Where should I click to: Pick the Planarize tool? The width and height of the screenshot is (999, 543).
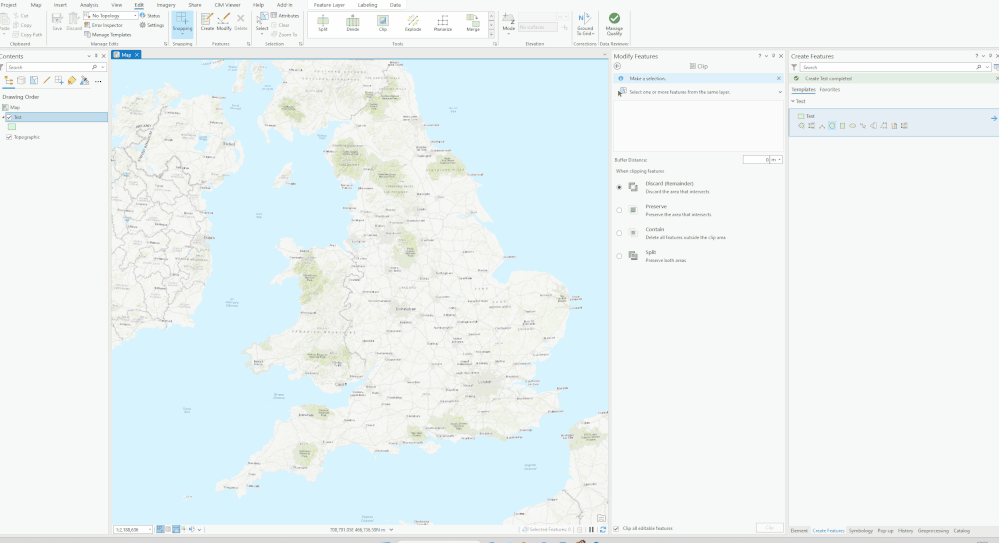click(x=443, y=24)
